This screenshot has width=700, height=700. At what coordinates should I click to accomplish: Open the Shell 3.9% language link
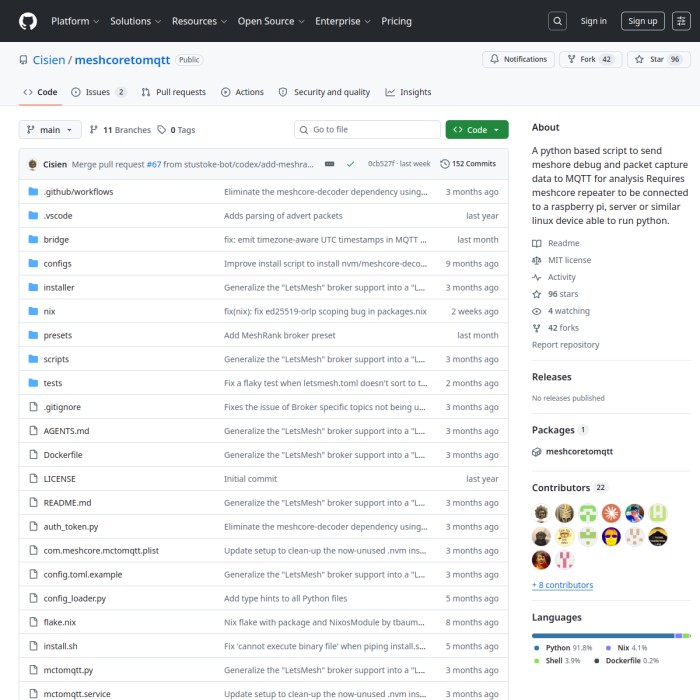click(x=557, y=661)
